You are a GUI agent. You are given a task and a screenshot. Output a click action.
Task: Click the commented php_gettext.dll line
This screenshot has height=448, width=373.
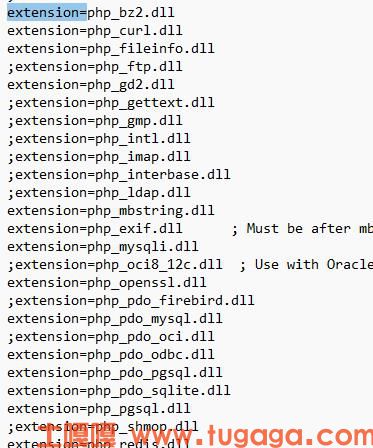pyautogui.click(x=111, y=103)
